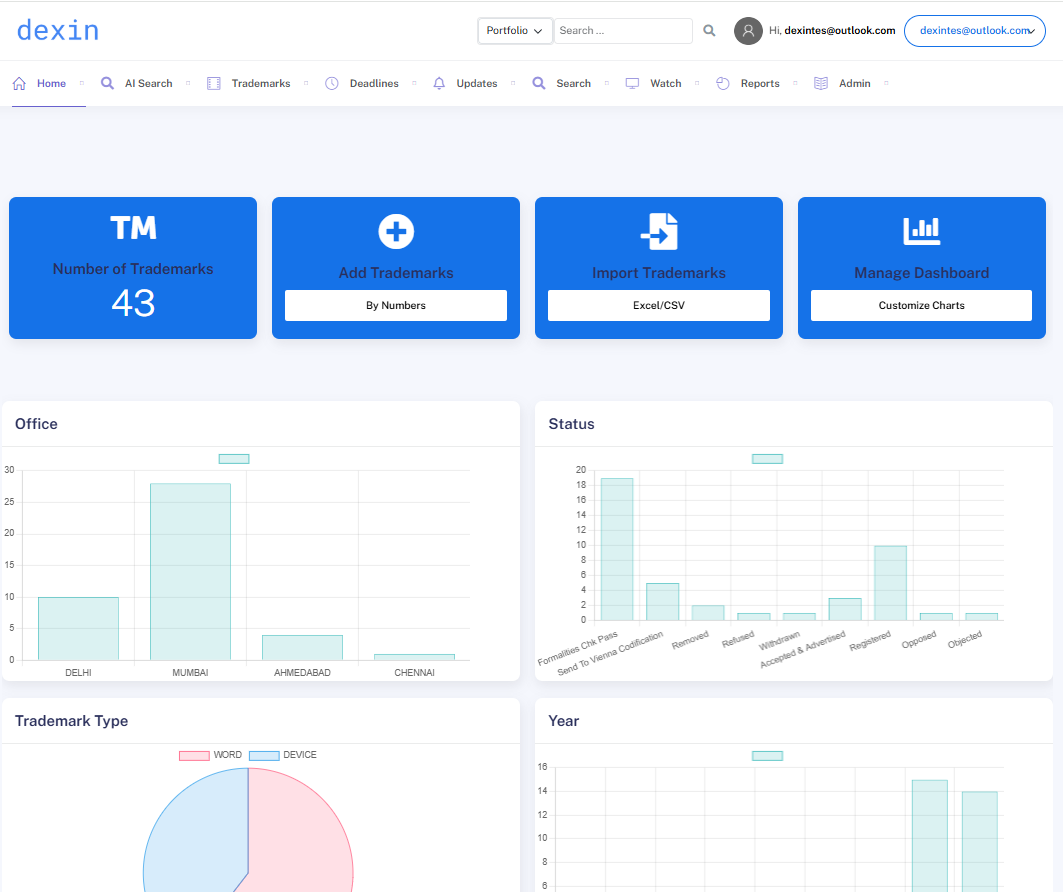The height and width of the screenshot is (892, 1063).
Task: Toggle the Office chart legend swatch
Action: tap(234, 459)
